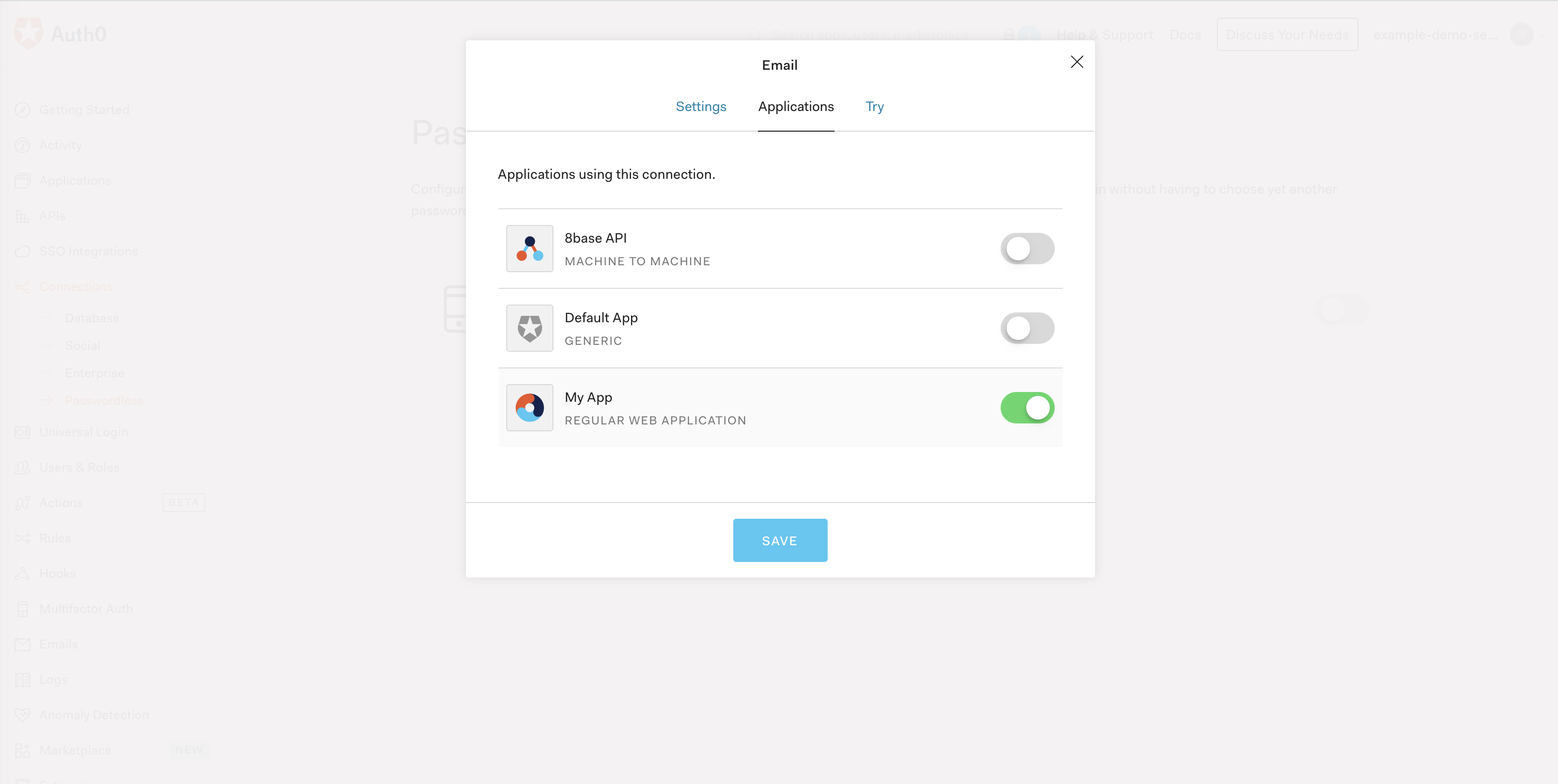This screenshot has height=784, width=1558.
Task: Click the My App colorful icon
Action: point(530,407)
